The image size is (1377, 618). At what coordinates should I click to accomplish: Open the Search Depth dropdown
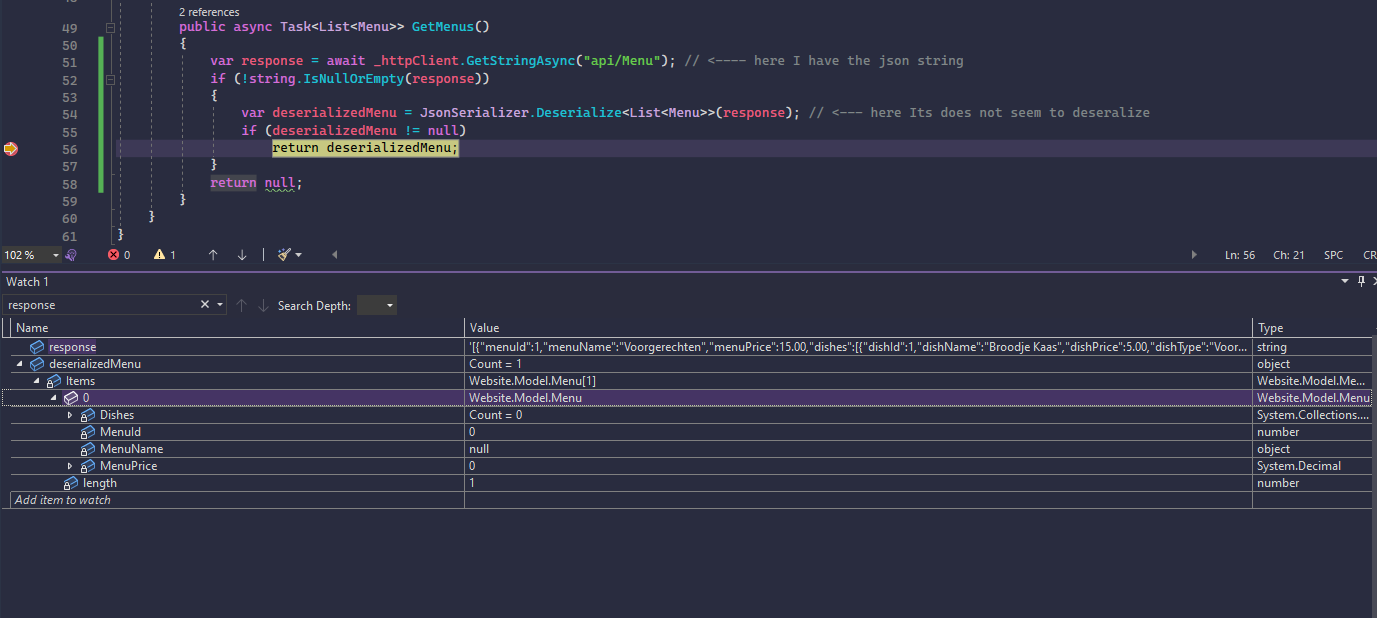click(x=377, y=305)
